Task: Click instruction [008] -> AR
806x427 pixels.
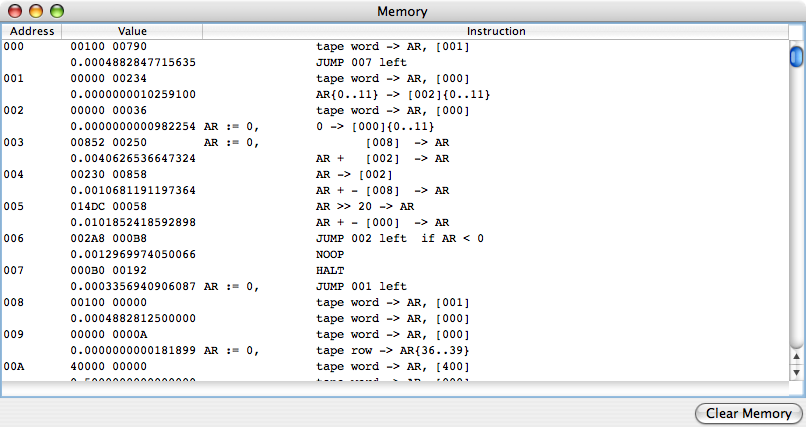Action: 408,142
